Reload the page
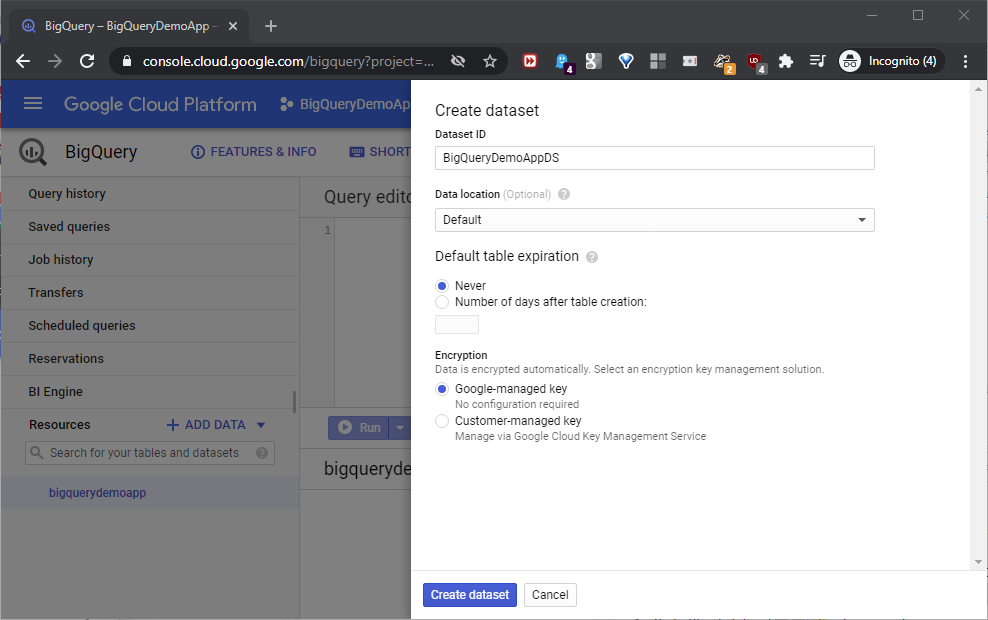This screenshot has width=988, height=620. click(x=87, y=61)
